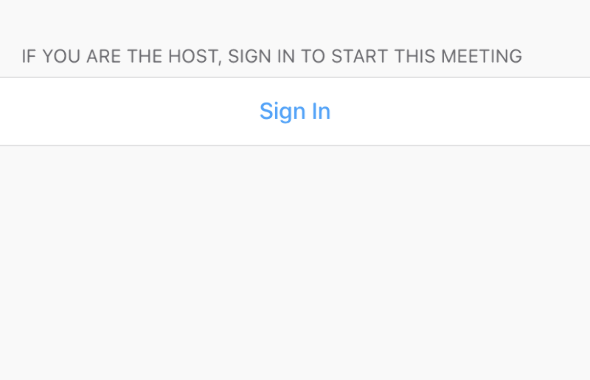Viewport: 590px width, 380px height.
Task: Sign in as the meeting host
Action: coord(295,111)
